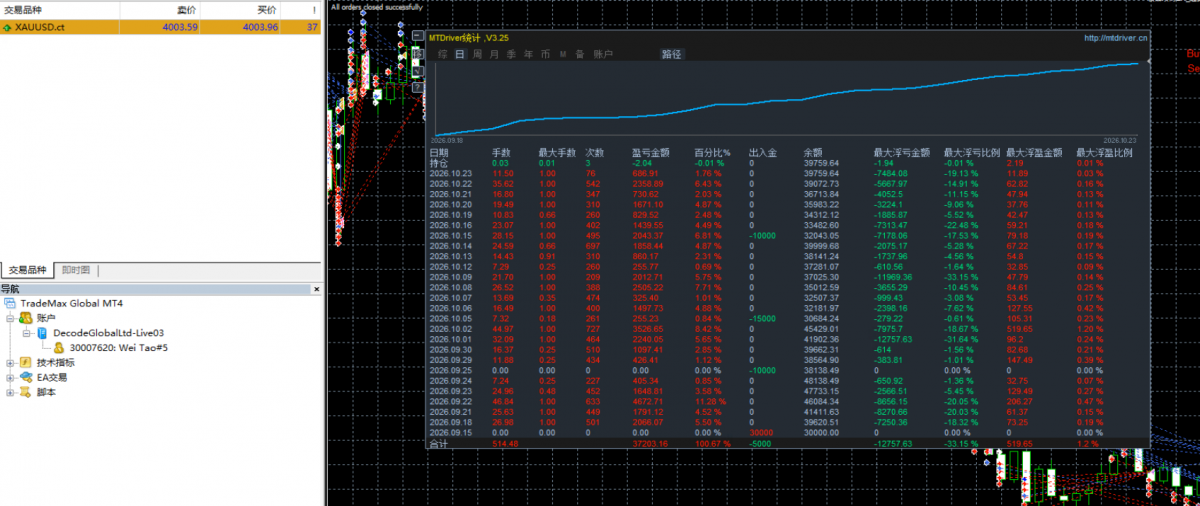Click the EA交易 expert advisors icon
Image resolution: width=1200 pixels, height=506 pixels.
pos(26,378)
